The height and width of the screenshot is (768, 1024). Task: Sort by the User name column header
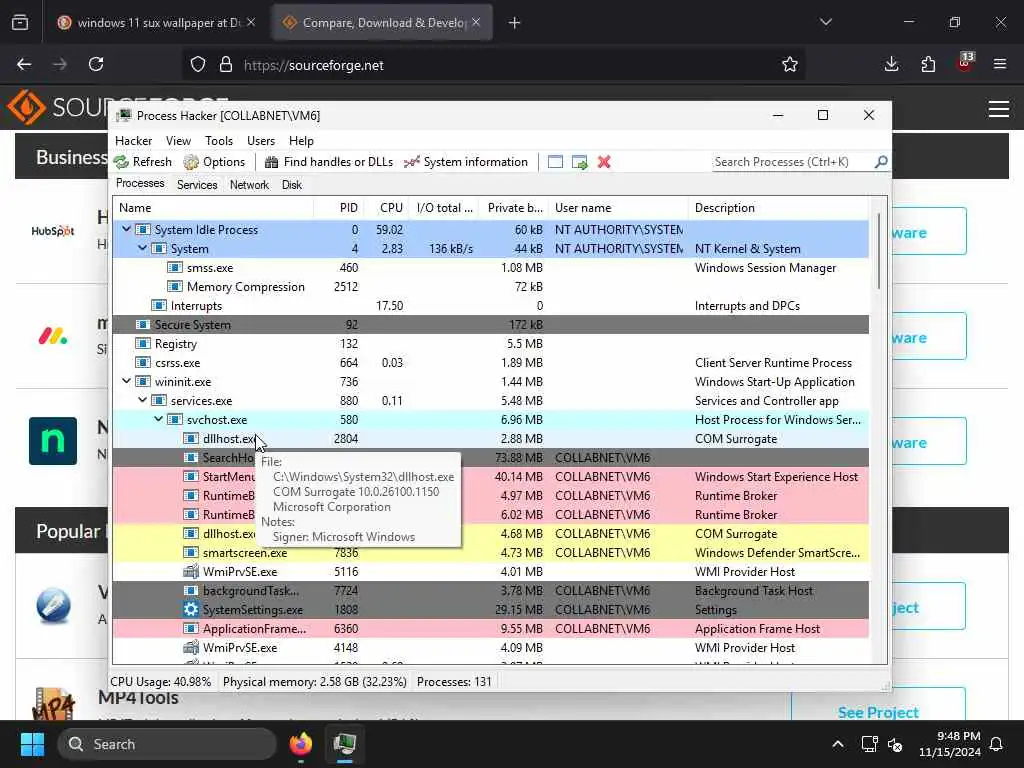pyautogui.click(x=618, y=208)
